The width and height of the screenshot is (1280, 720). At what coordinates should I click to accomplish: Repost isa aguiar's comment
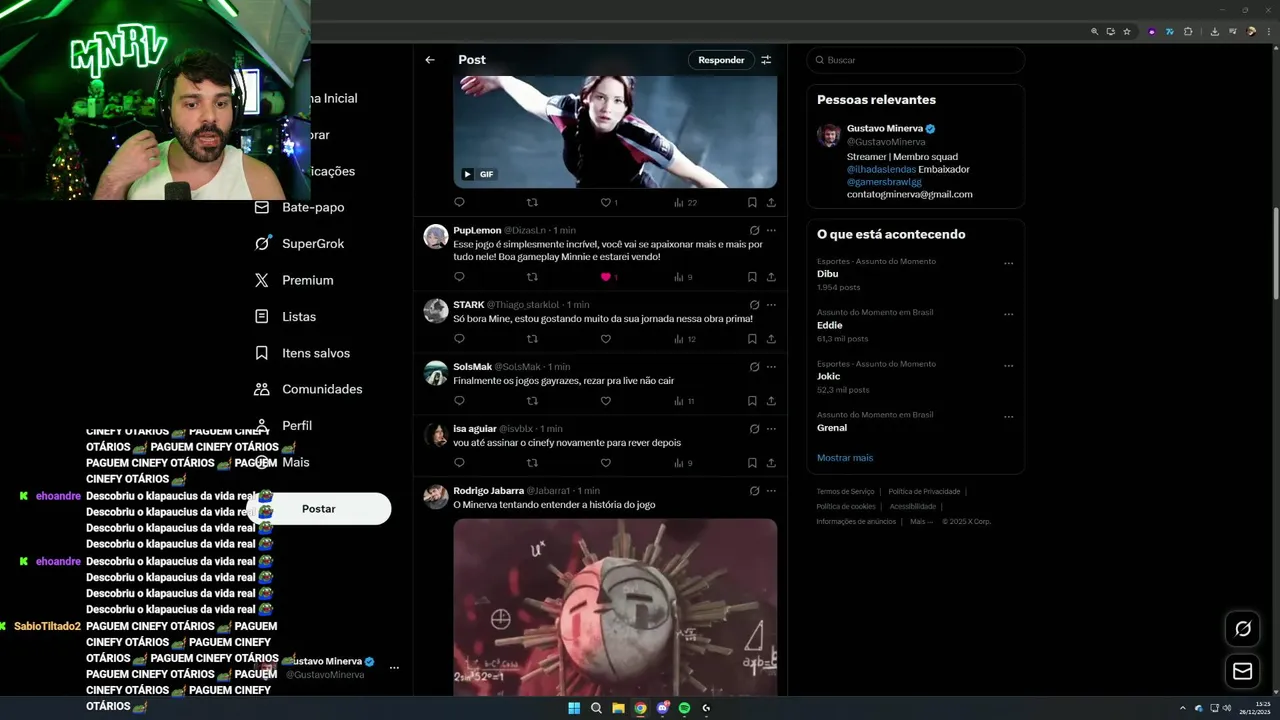(x=532, y=463)
